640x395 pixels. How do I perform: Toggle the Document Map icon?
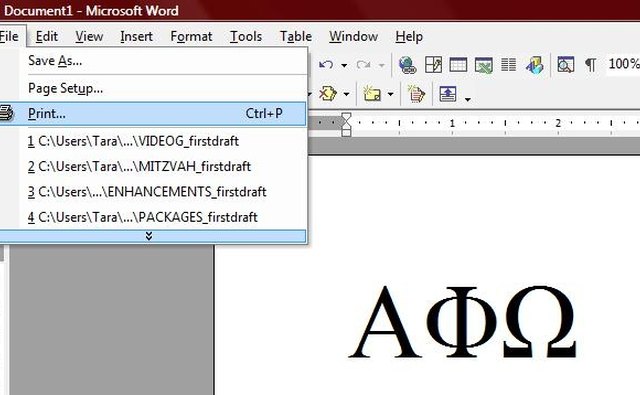click(566, 64)
